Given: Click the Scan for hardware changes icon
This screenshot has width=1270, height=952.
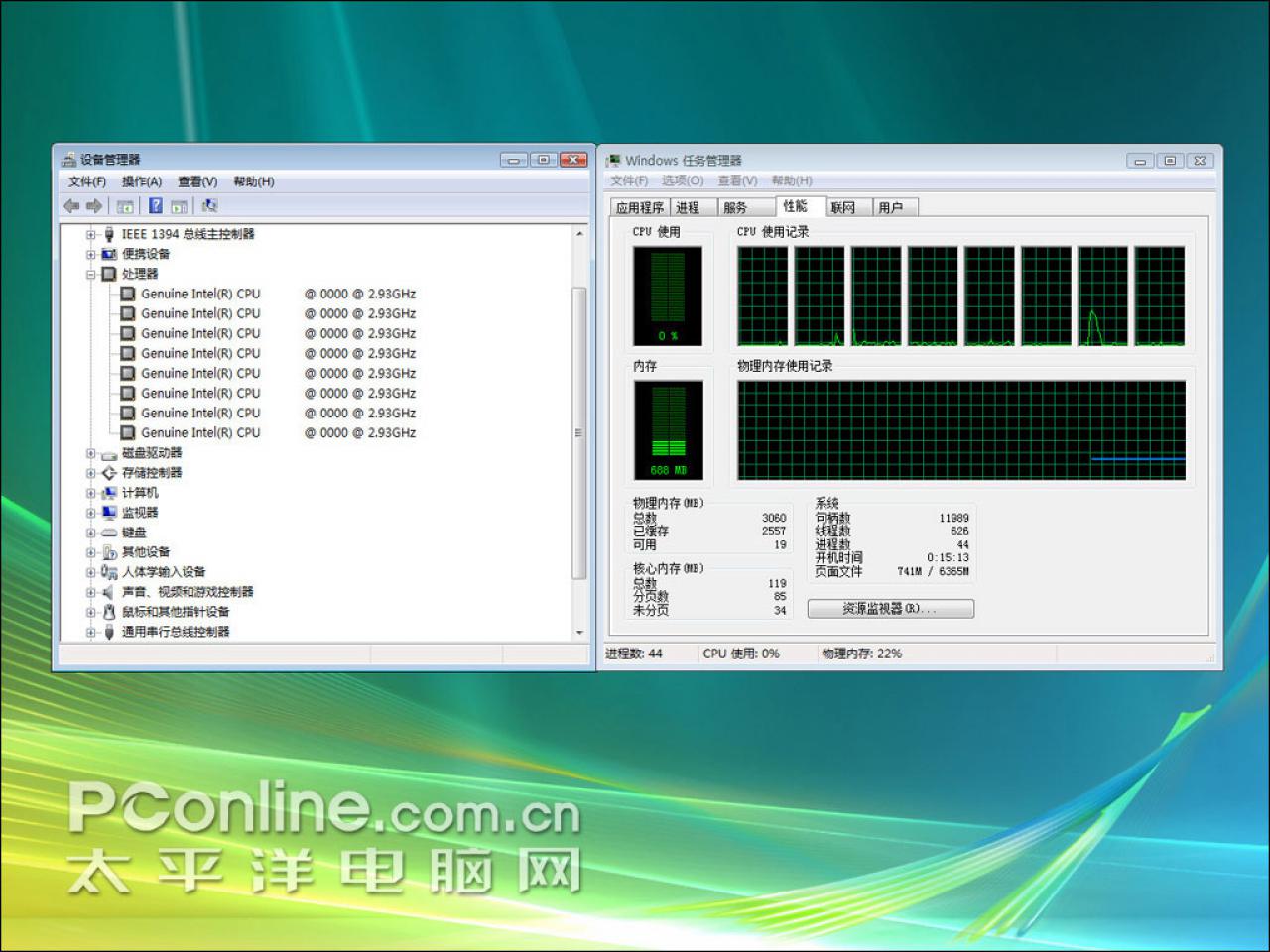Looking at the screenshot, I should 209,206.
